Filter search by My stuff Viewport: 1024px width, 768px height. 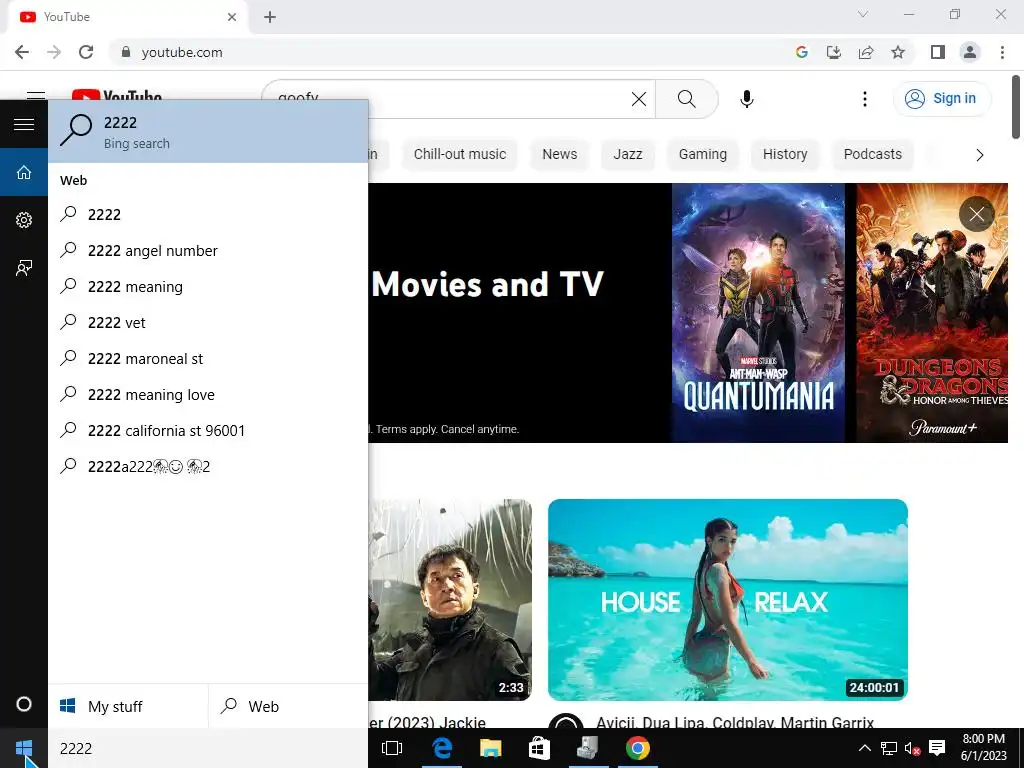128,707
